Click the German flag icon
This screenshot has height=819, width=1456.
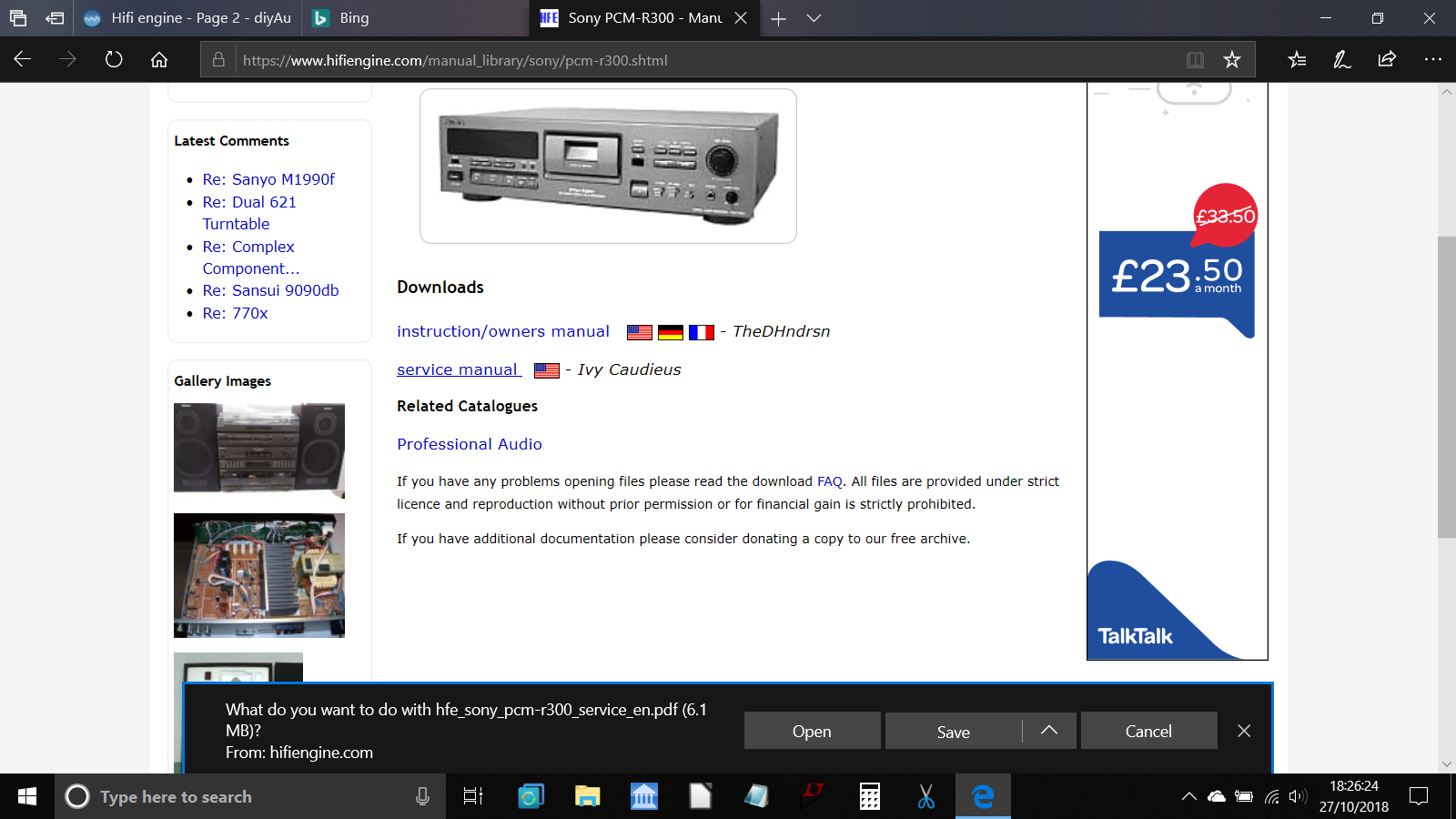[671, 332]
